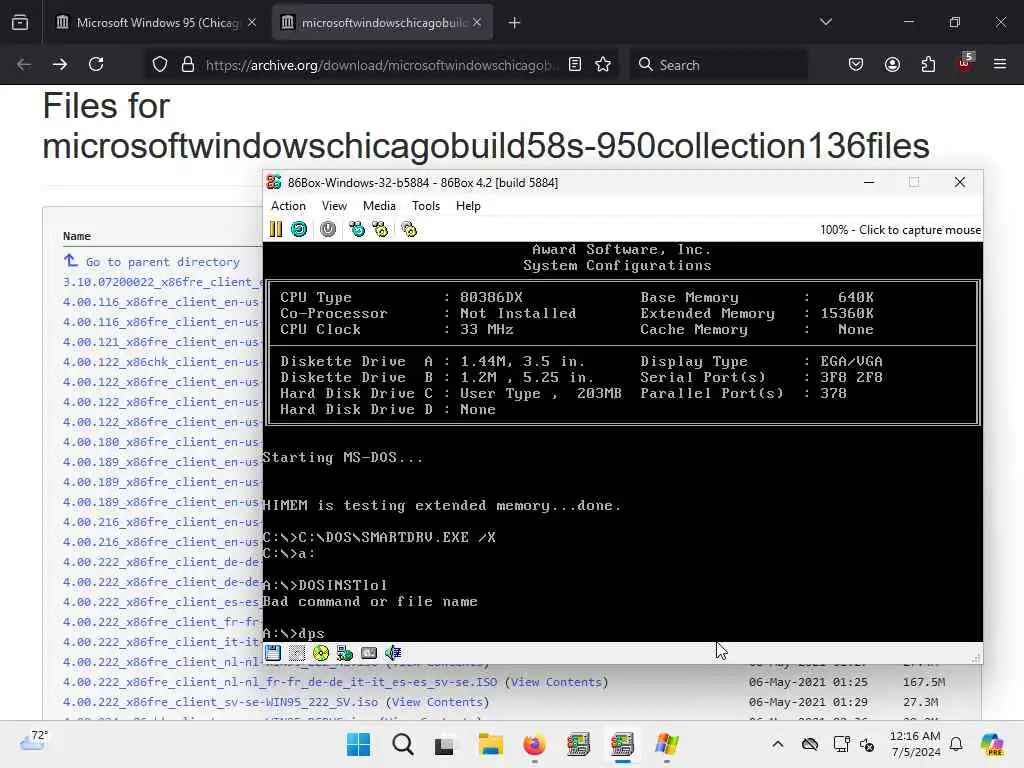
Task: Click the Firefox Search box
Action: tap(719, 65)
